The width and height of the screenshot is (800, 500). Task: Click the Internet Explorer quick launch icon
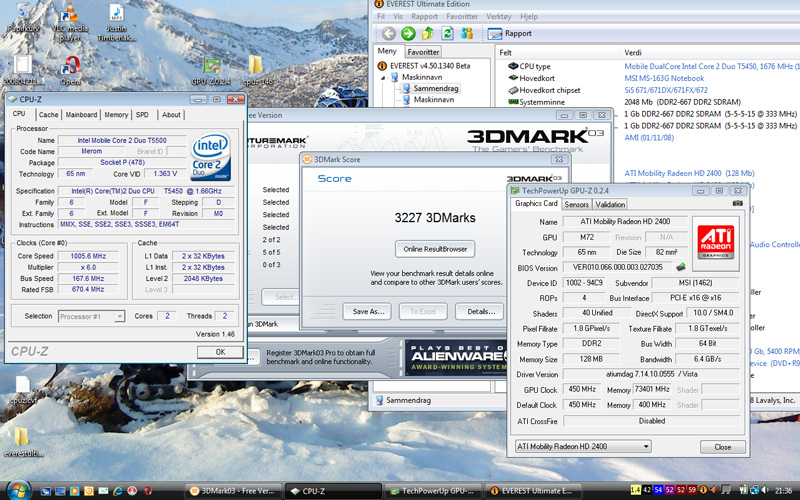117,491
